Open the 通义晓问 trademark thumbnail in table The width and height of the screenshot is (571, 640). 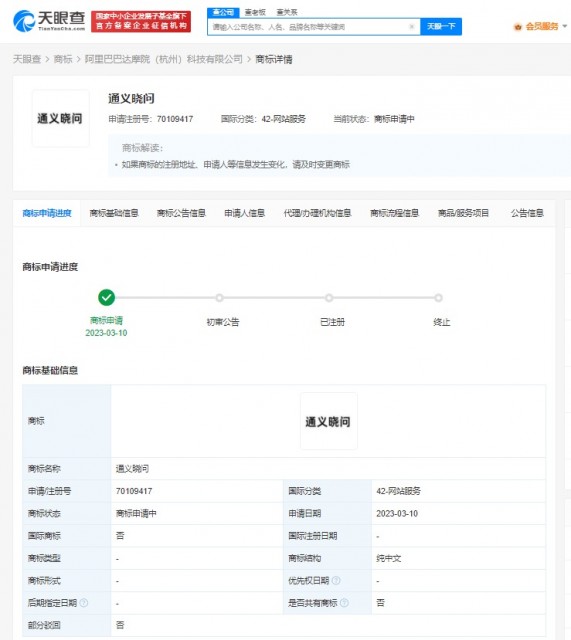pos(329,421)
